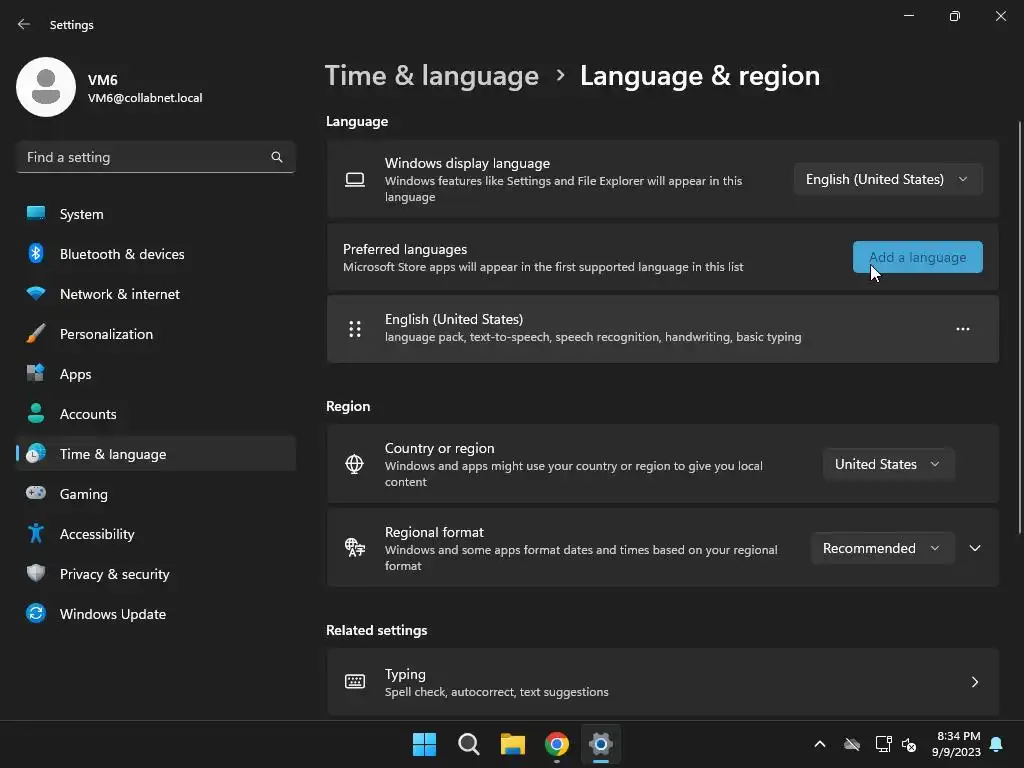Open clock showing 8:34 PM 9/9/2023

(957, 744)
